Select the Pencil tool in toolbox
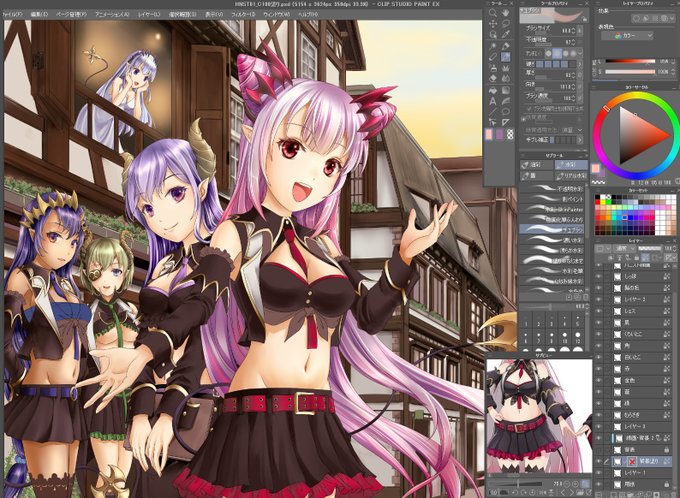This screenshot has height=498, width=680. (493, 57)
